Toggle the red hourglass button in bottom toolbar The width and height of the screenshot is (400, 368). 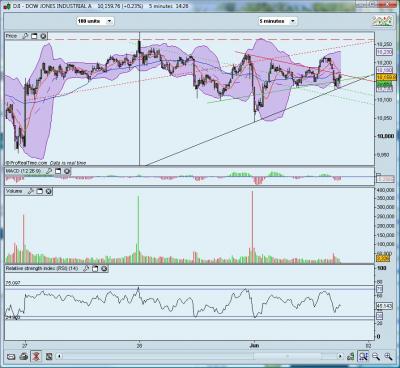[x=36, y=357]
